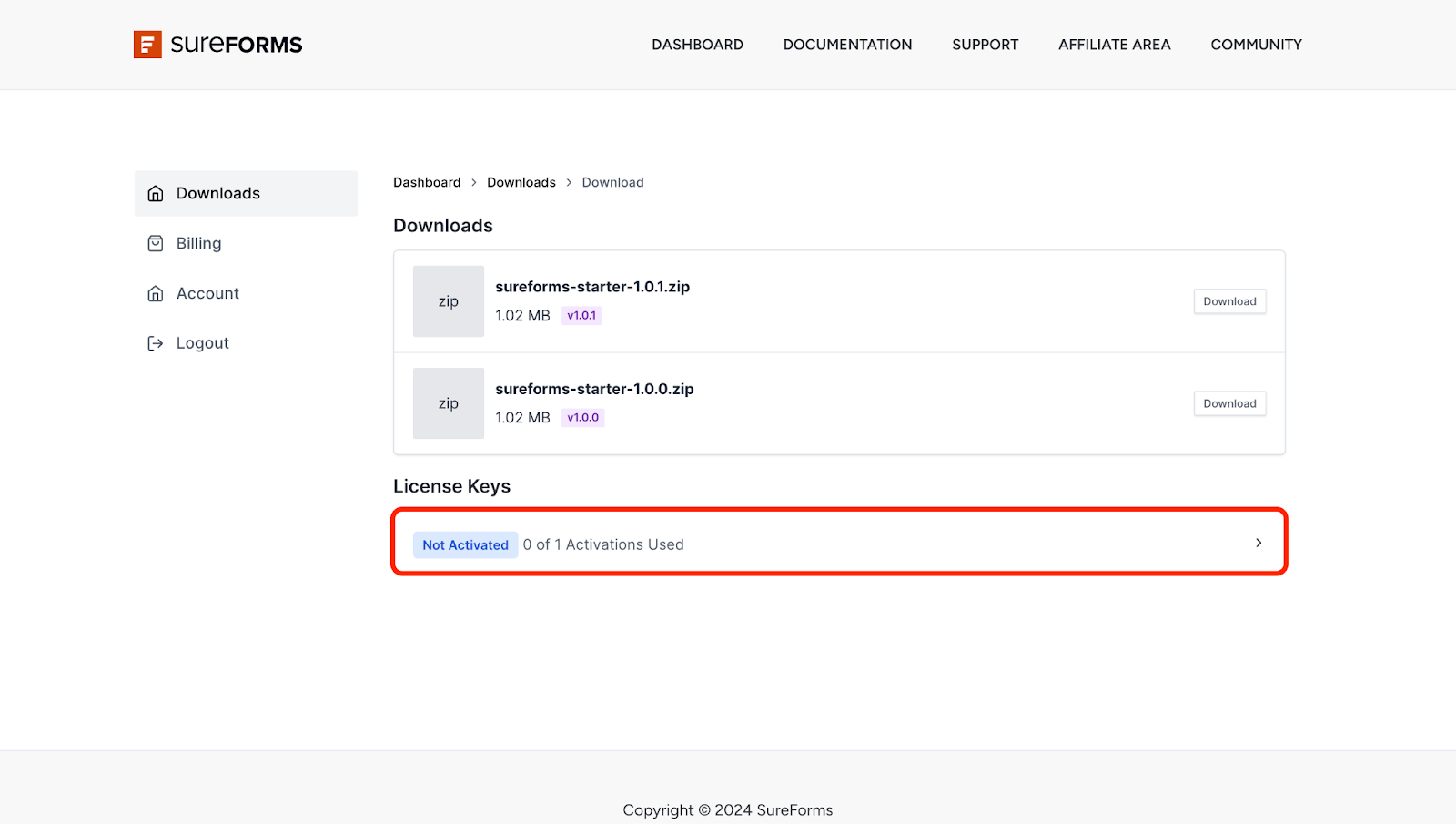The height and width of the screenshot is (824, 1456).
Task: Click 'Copyright © 2024 SureForms' footer text
Action: 728,810
